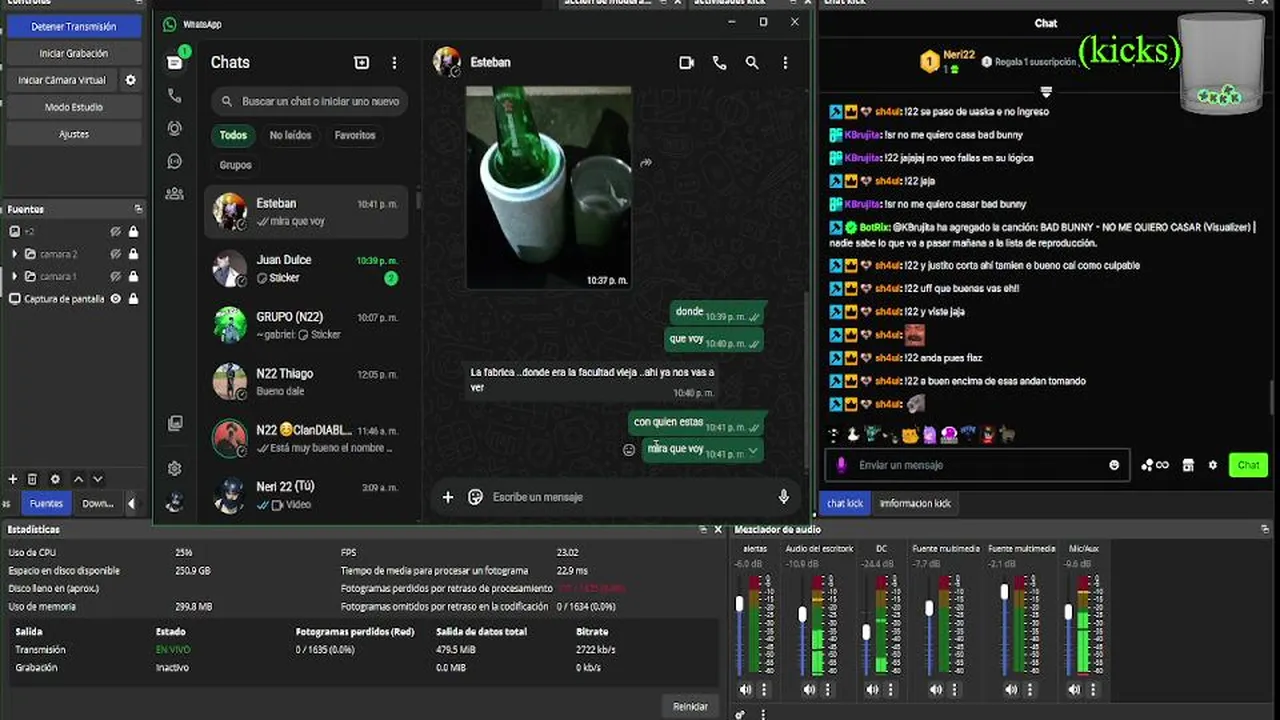React with emoji to 'mira que voy'
Viewport: 1280px width, 720px height.
pyautogui.click(x=629, y=450)
